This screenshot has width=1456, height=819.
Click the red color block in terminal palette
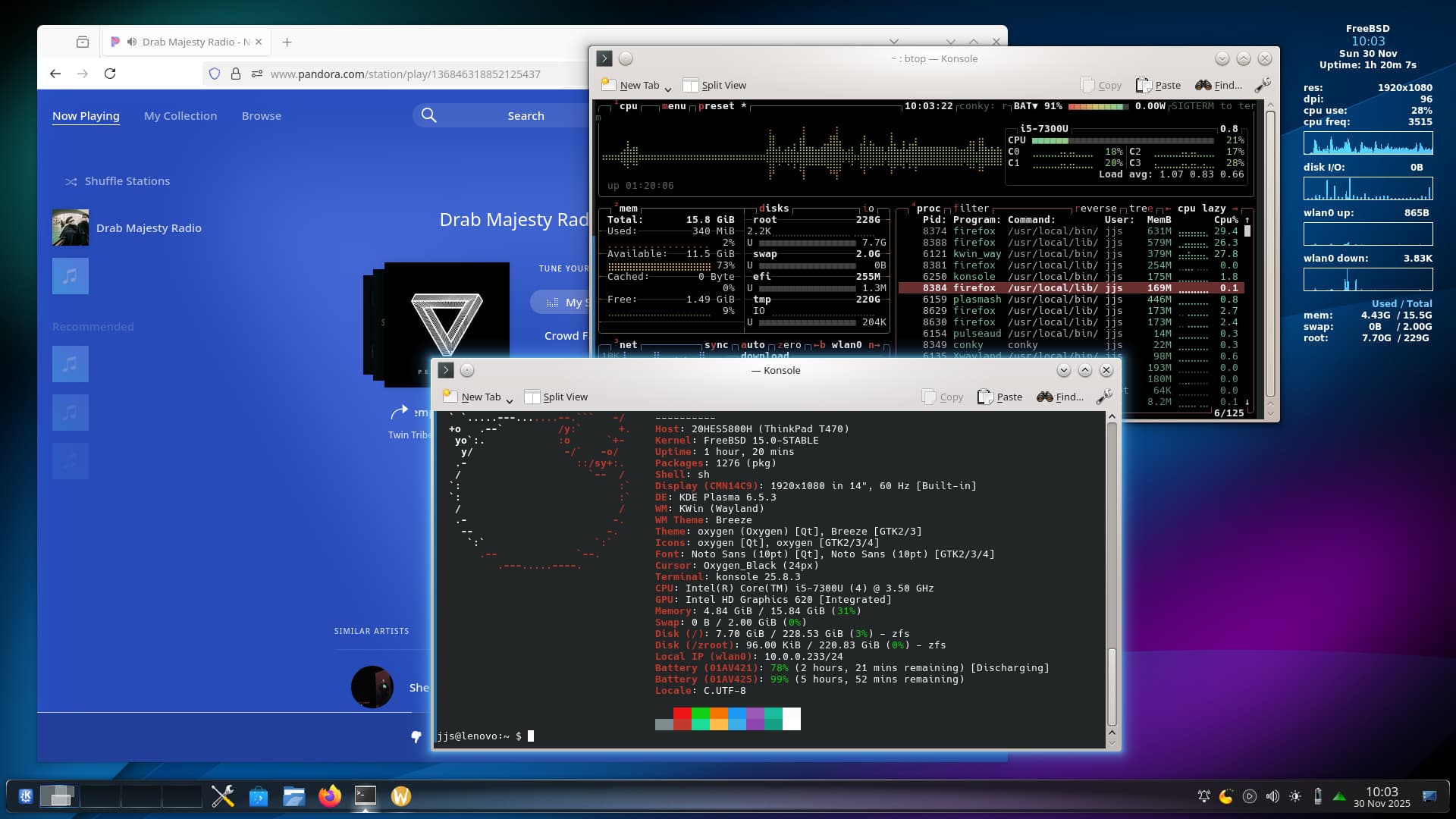(x=682, y=714)
